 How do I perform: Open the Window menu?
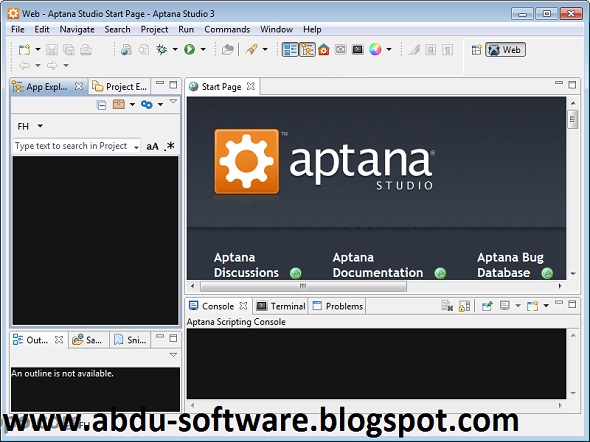tap(276, 29)
